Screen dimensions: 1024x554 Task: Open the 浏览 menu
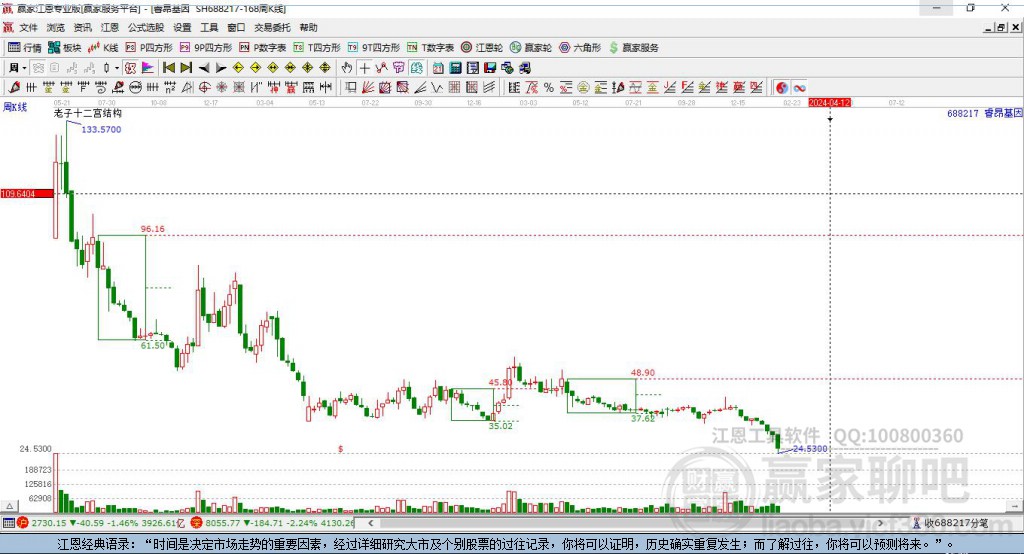pyautogui.click(x=56, y=27)
